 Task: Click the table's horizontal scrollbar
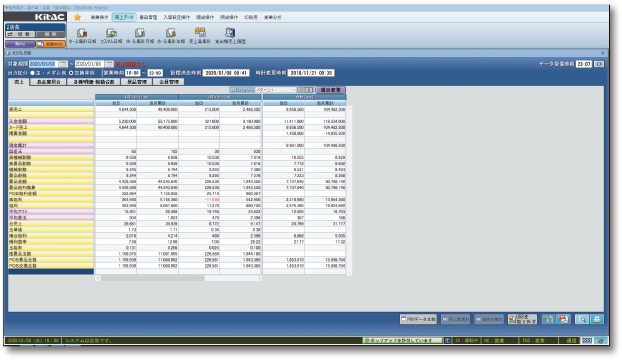coord(178,278)
